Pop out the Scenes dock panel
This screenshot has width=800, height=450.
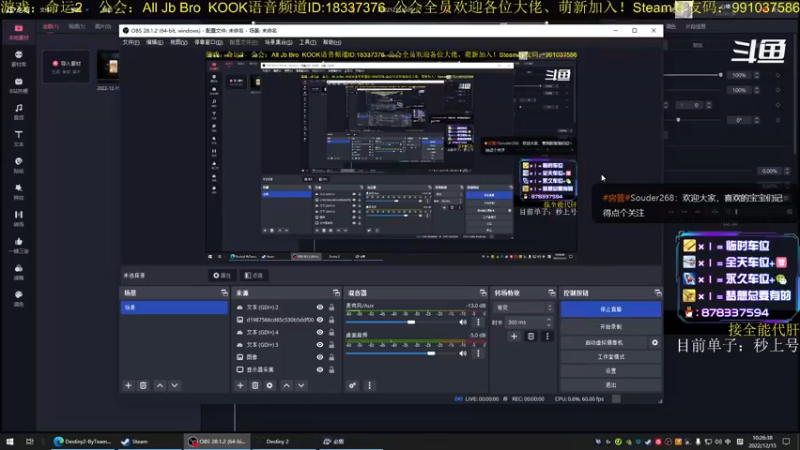pyautogui.click(x=224, y=293)
